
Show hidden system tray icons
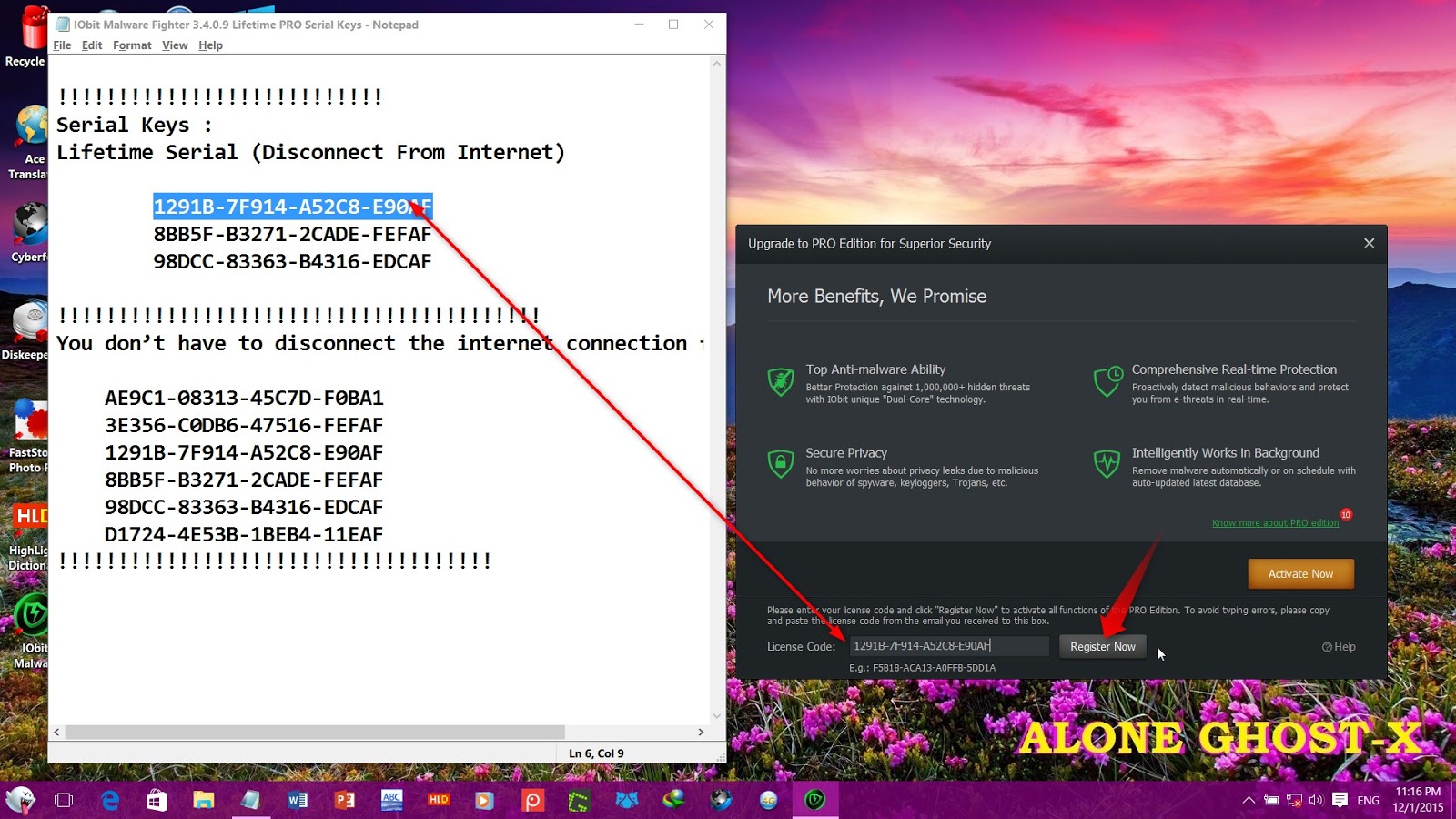click(x=1249, y=800)
